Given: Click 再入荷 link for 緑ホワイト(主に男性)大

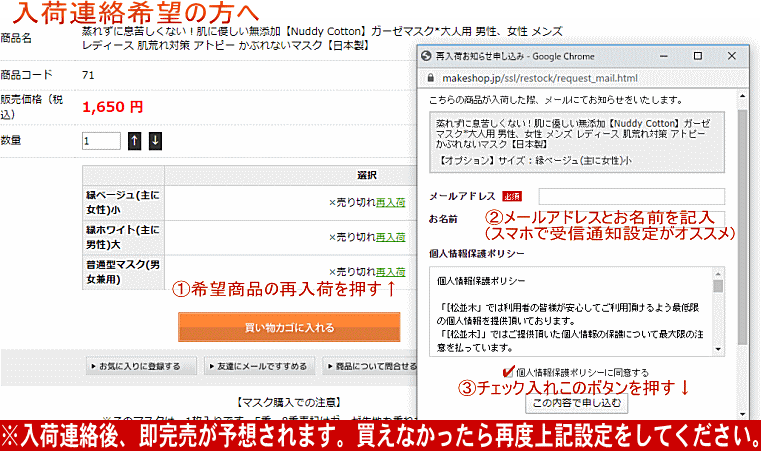Looking at the screenshot, I should click(x=390, y=237).
